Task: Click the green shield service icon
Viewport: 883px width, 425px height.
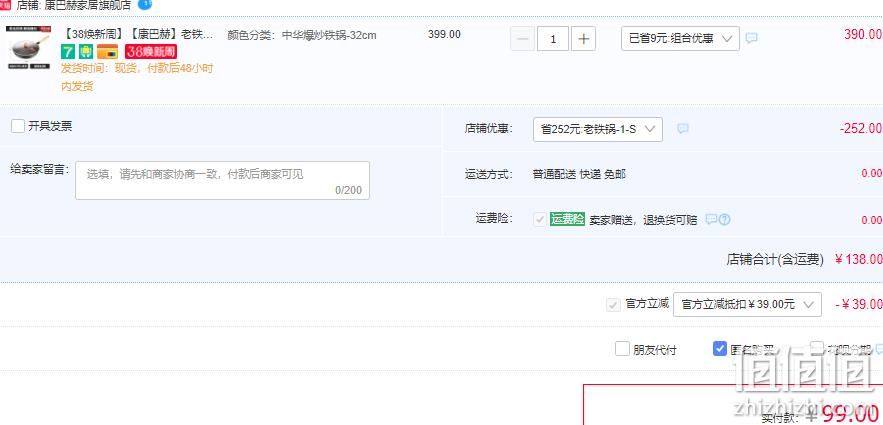Action: 86,52
